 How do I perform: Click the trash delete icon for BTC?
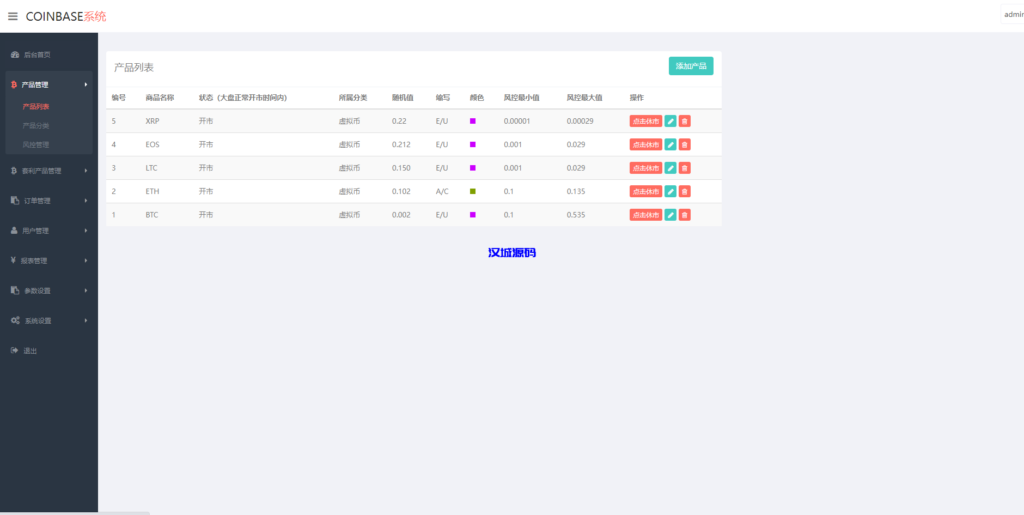685,215
